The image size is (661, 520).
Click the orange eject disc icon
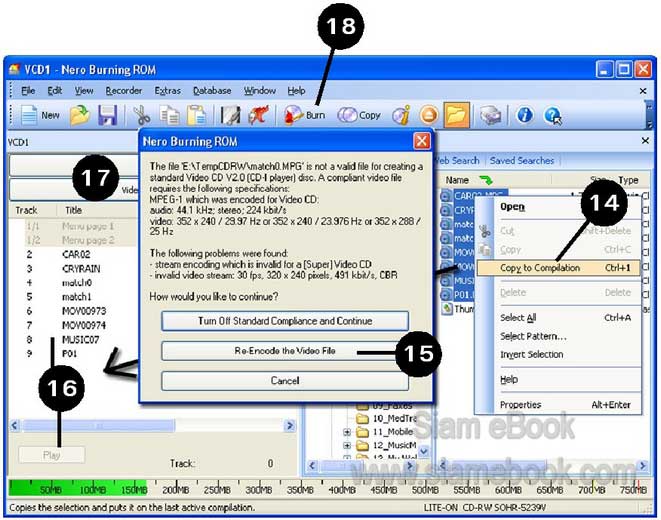pyautogui.click(x=429, y=115)
